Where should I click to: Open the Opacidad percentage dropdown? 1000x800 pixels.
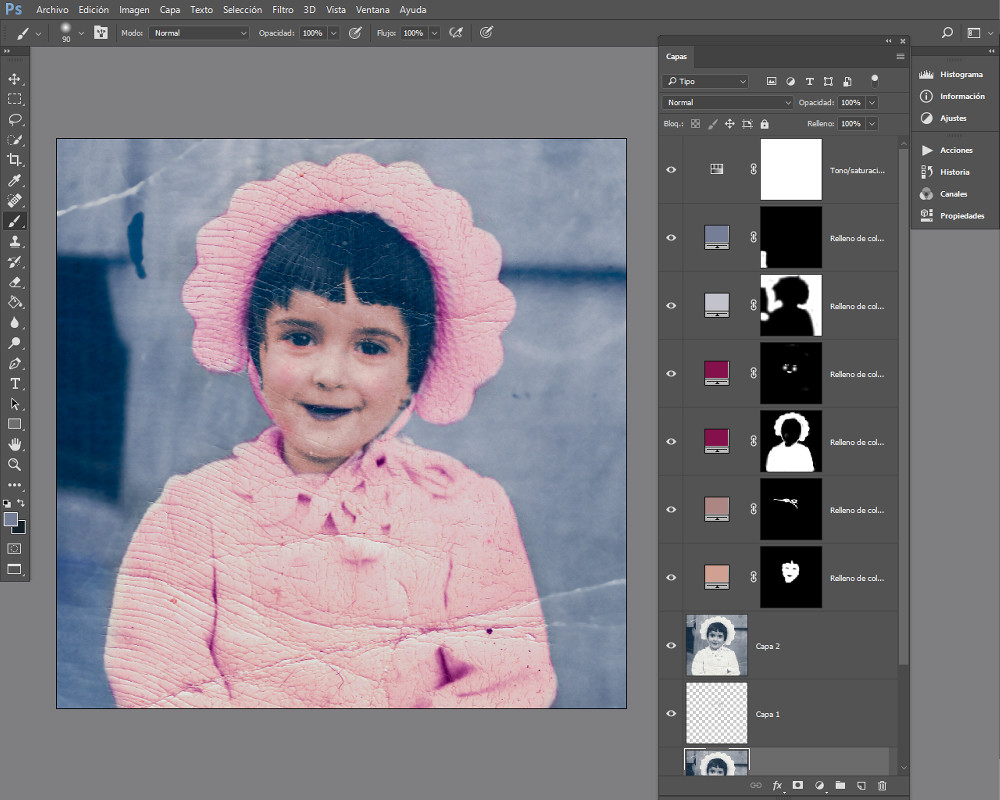tap(871, 102)
